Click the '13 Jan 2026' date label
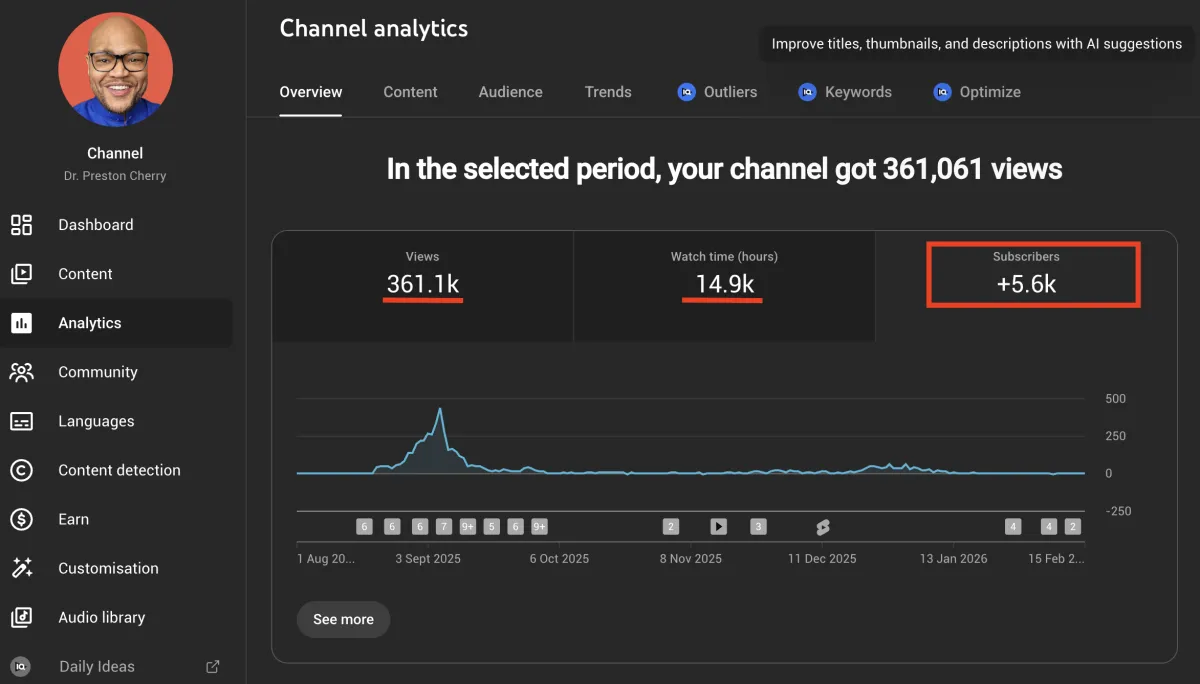This screenshot has height=684, width=1200. click(954, 559)
